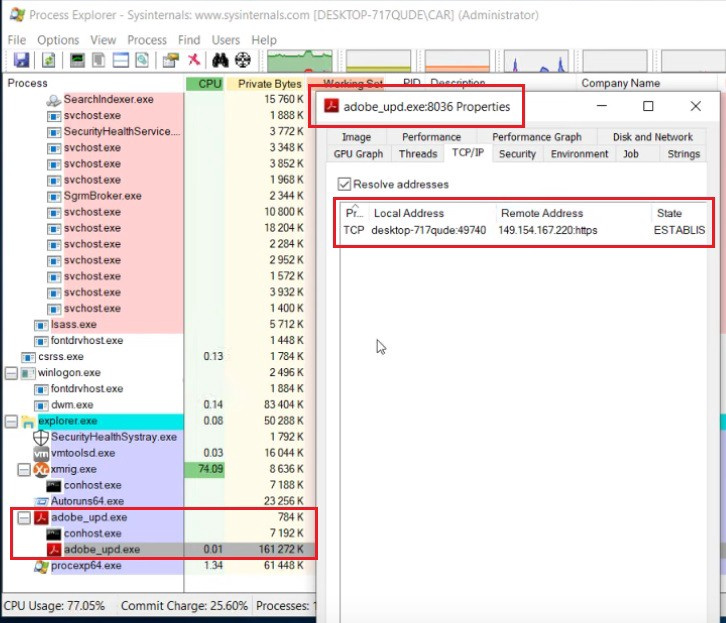Switch to the Threads tab
The height and width of the screenshot is (623, 726).
pos(417,154)
